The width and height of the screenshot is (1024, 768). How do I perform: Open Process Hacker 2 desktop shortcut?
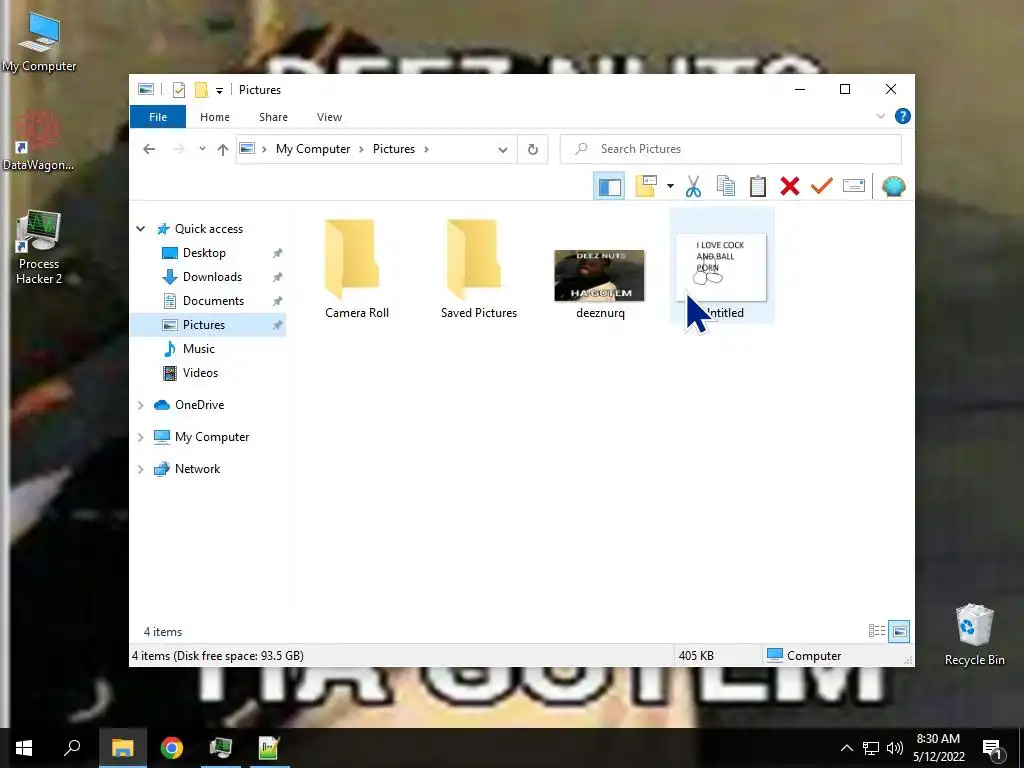pyautogui.click(x=39, y=247)
